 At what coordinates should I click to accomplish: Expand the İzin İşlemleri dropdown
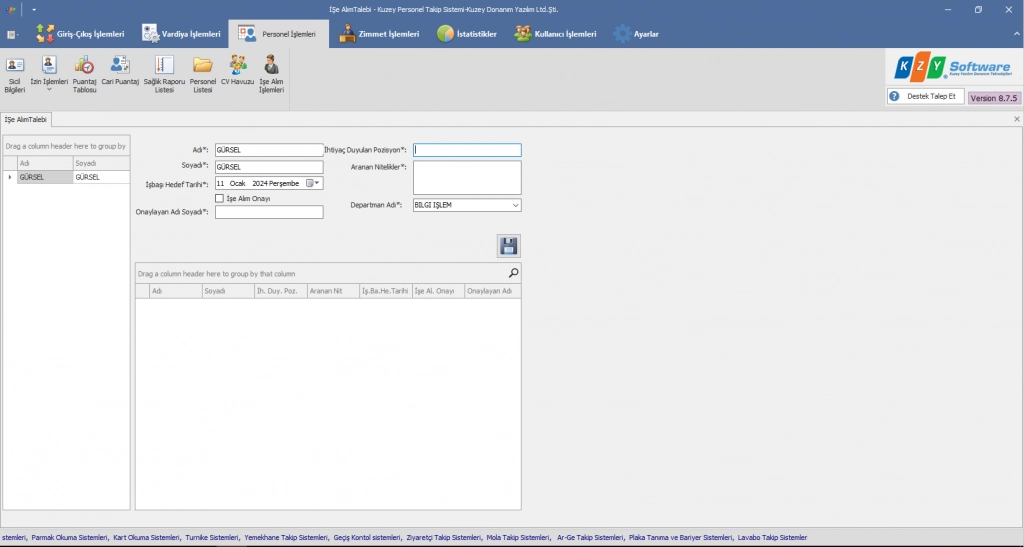tap(49, 89)
